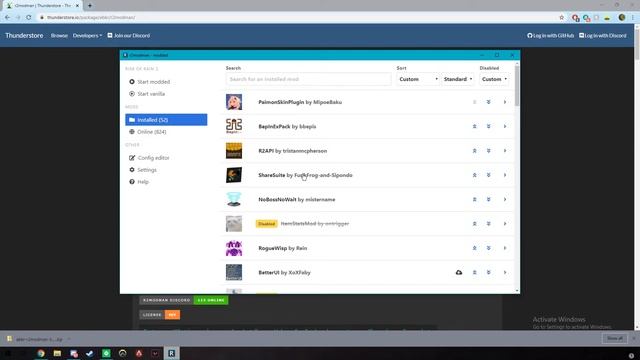Viewport: 640px width, 360px height.
Task: Expand BetterUI mod details
Action: 504,272
